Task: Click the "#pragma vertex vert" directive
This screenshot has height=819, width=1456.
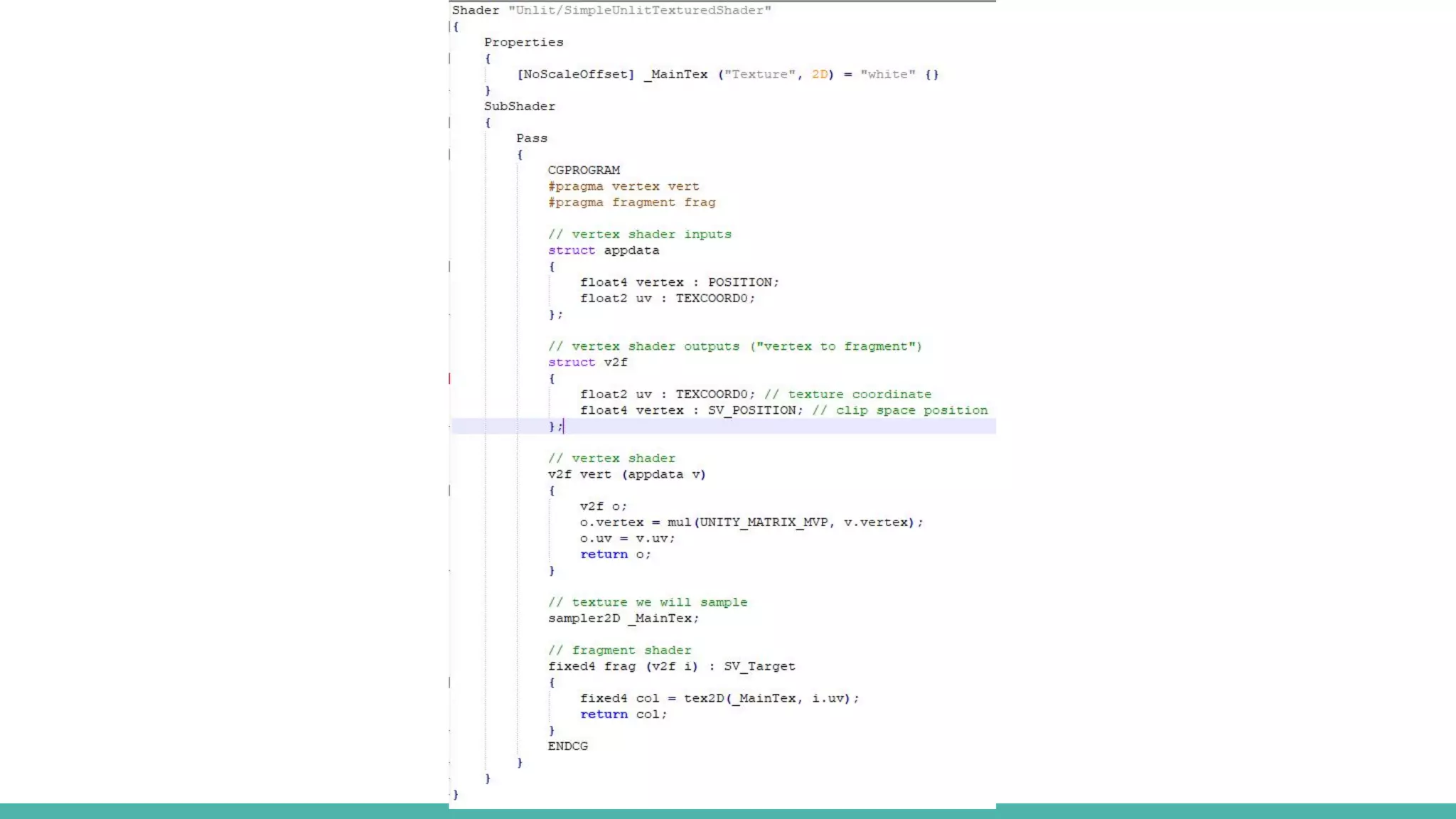Action: pos(623,186)
